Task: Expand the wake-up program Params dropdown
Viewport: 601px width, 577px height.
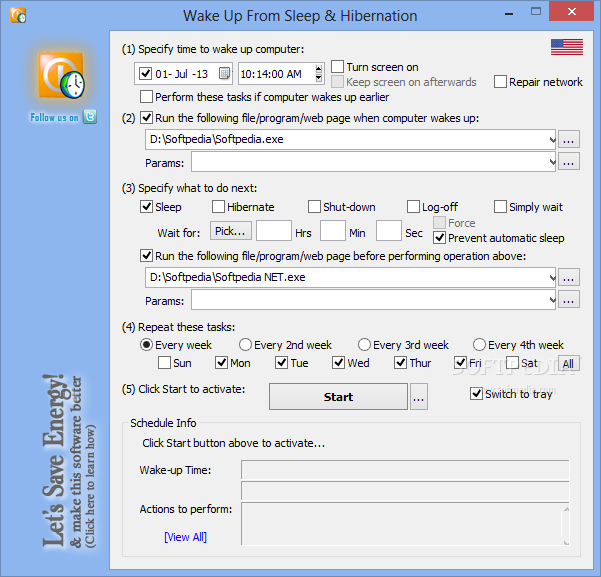Action: pyautogui.click(x=552, y=162)
